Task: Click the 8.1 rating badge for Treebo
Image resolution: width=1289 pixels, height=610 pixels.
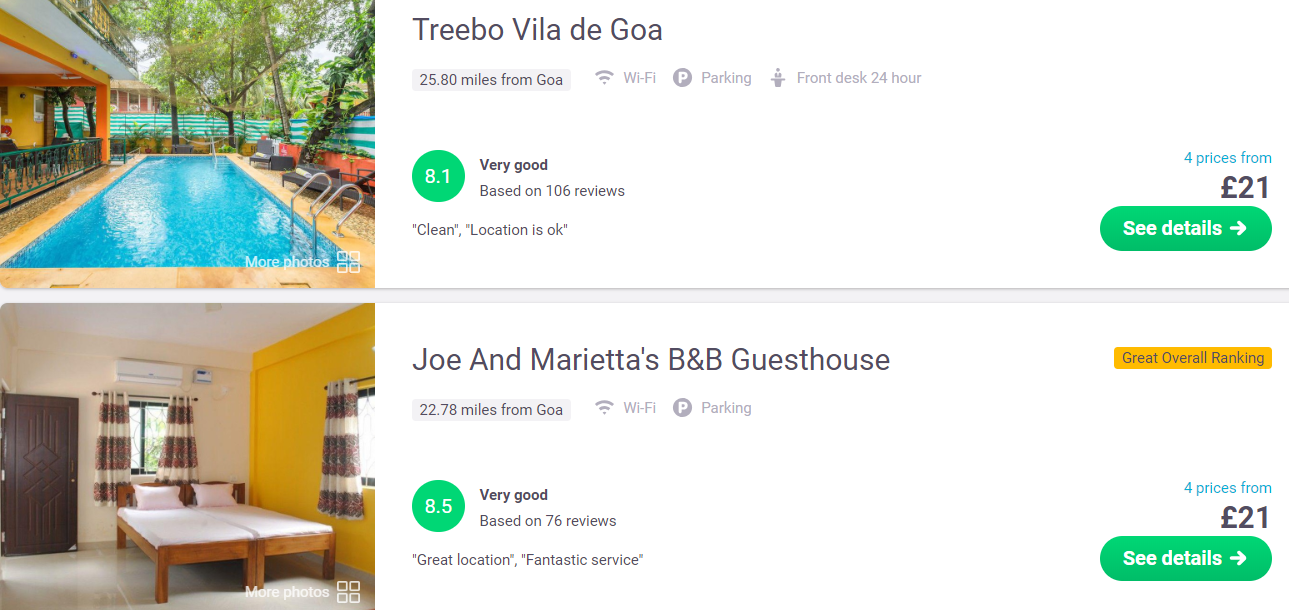Action: [x=438, y=177]
